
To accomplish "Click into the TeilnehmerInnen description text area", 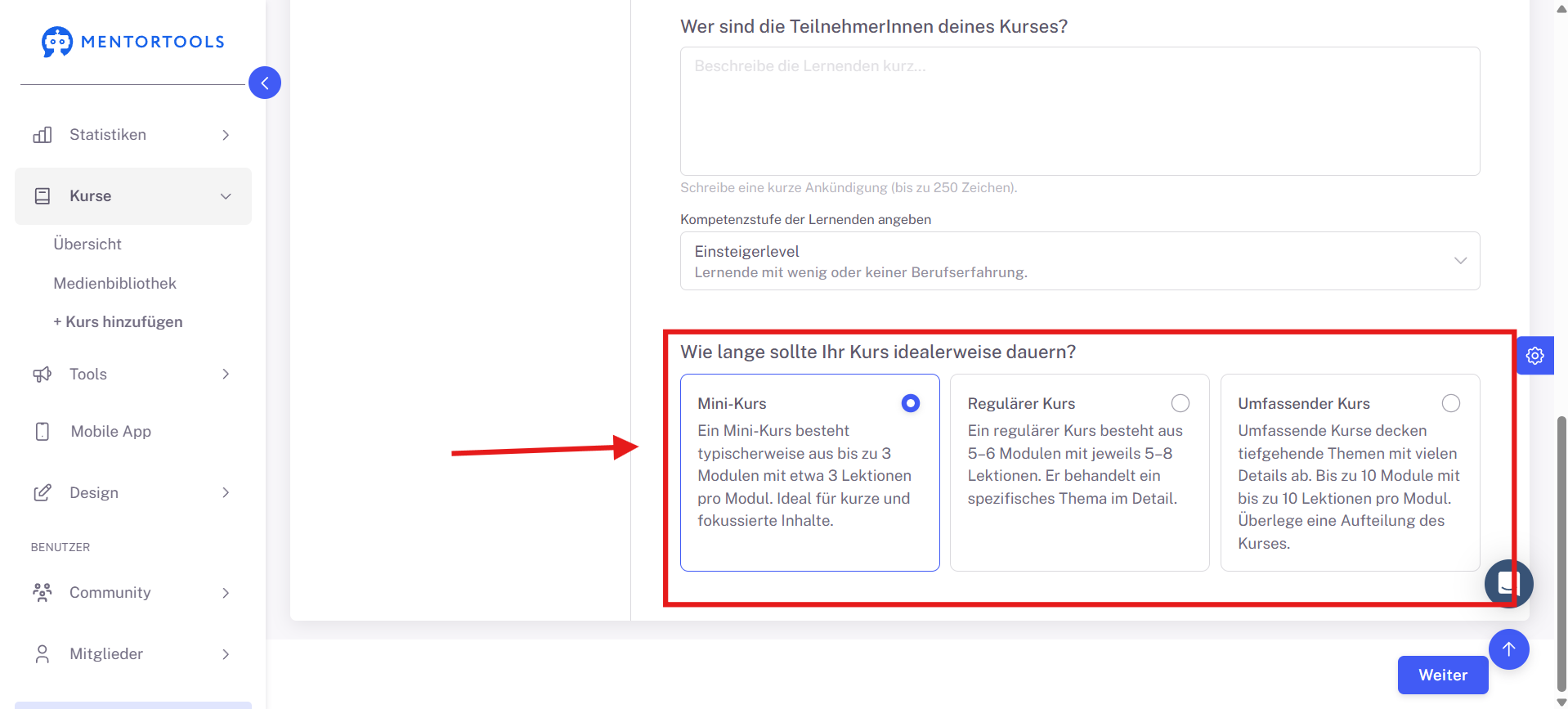I will 1080,111.
